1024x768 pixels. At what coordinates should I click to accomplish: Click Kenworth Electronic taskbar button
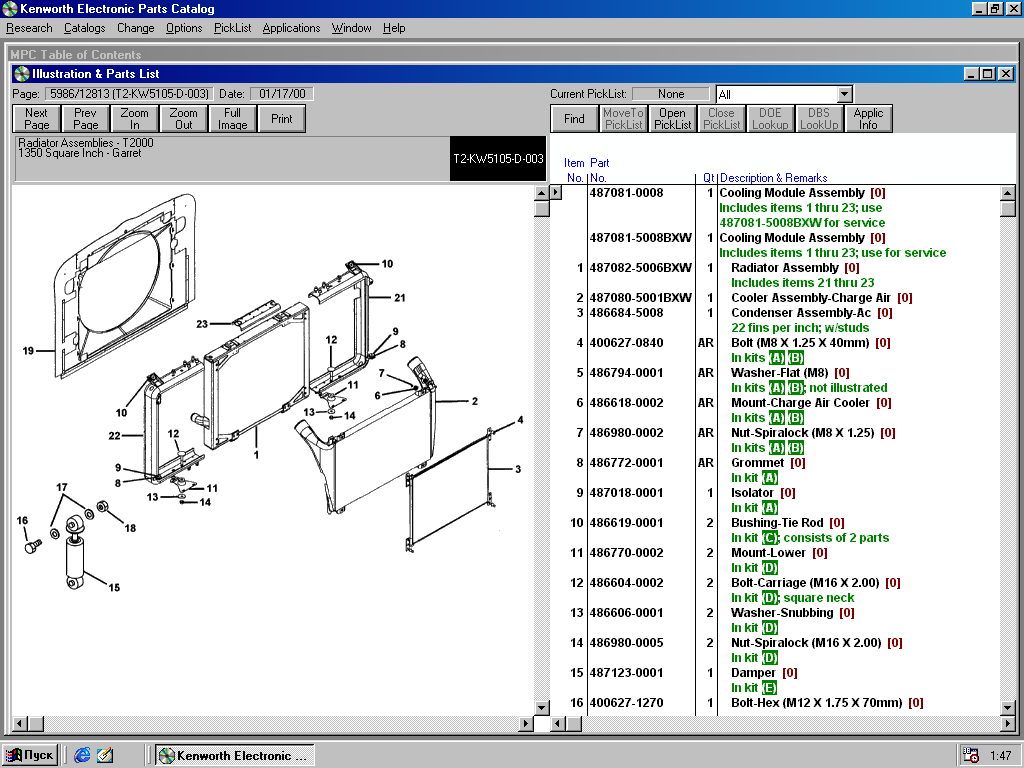click(x=235, y=755)
